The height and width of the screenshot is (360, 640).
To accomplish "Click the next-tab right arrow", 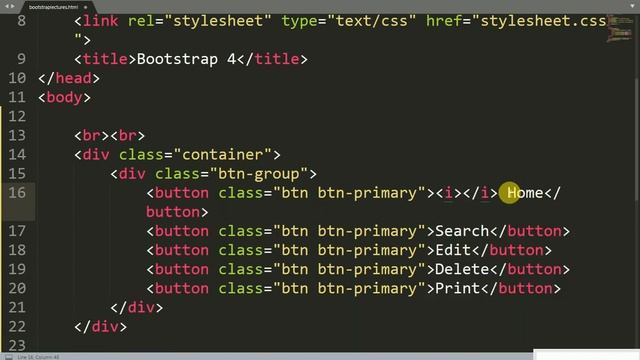I will 13,6.
